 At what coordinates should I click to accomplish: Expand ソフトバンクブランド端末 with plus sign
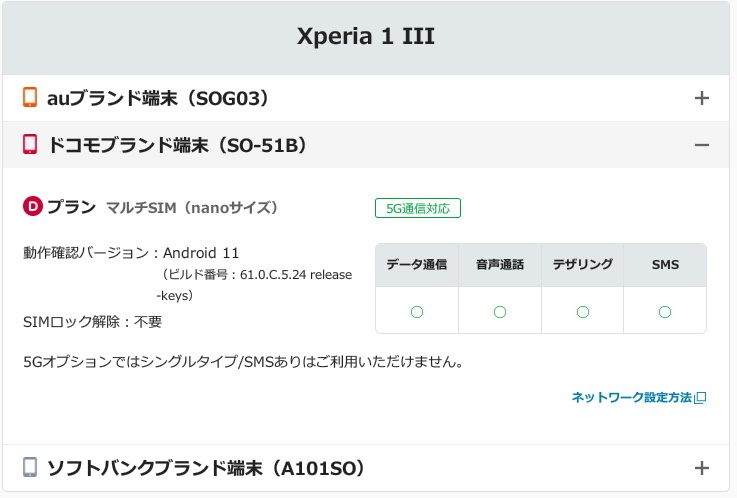[x=701, y=468]
